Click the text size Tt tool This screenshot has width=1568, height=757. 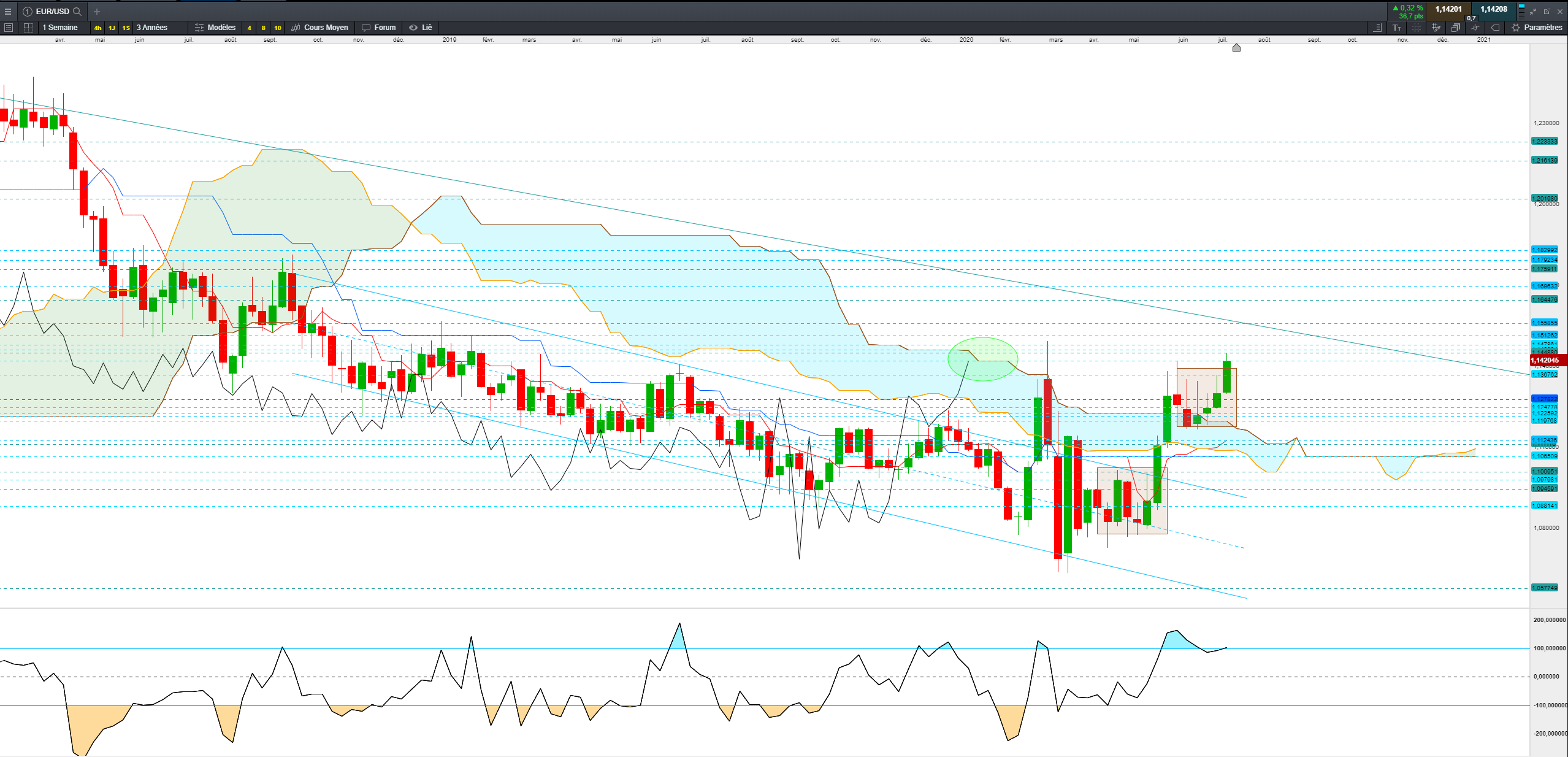click(1396, 28)
